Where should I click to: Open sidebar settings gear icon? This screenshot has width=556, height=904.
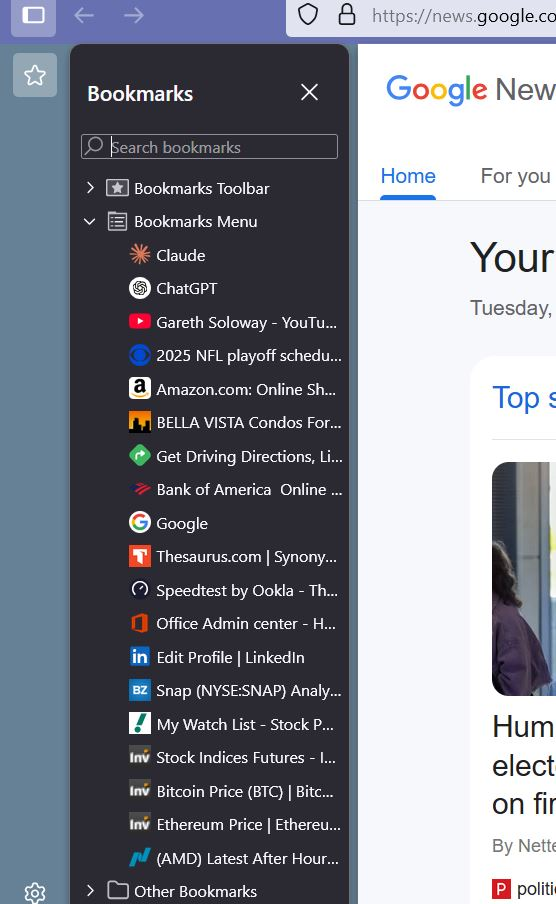35,892
